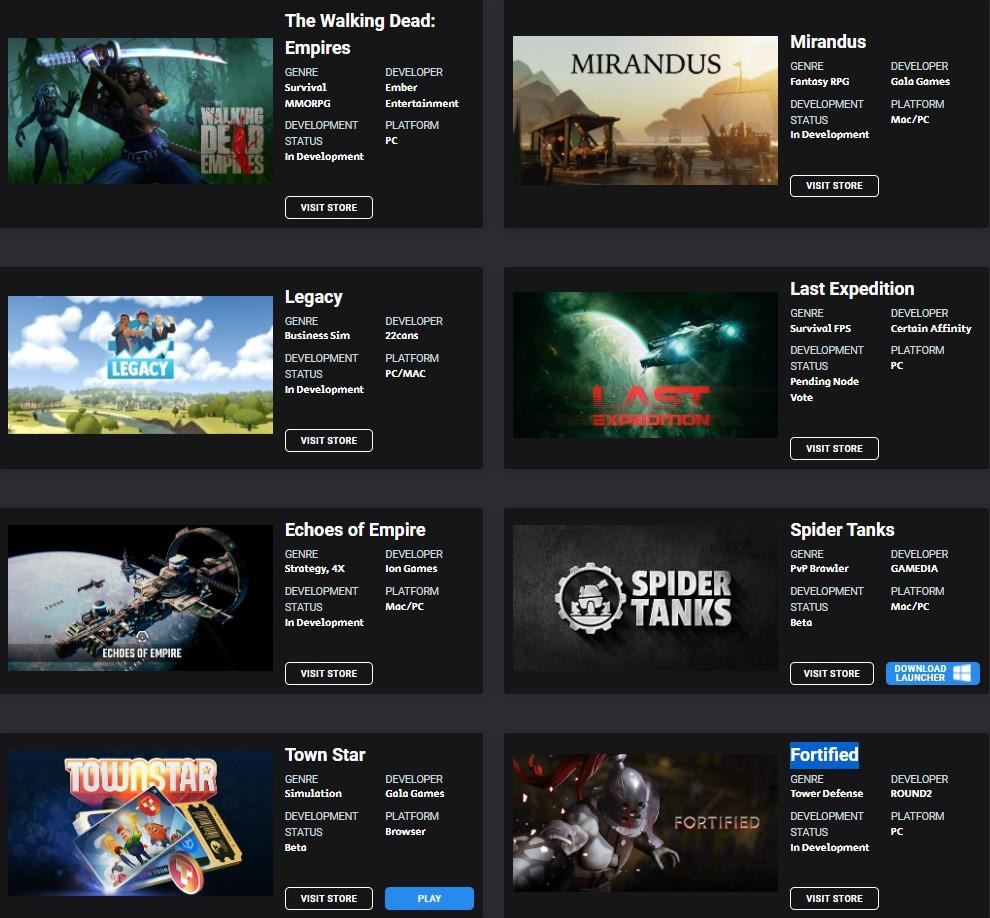Click the Gala Games developer name under Mirandus
The height and width of the screenshot is (918, 990).
tap(919, 81)
